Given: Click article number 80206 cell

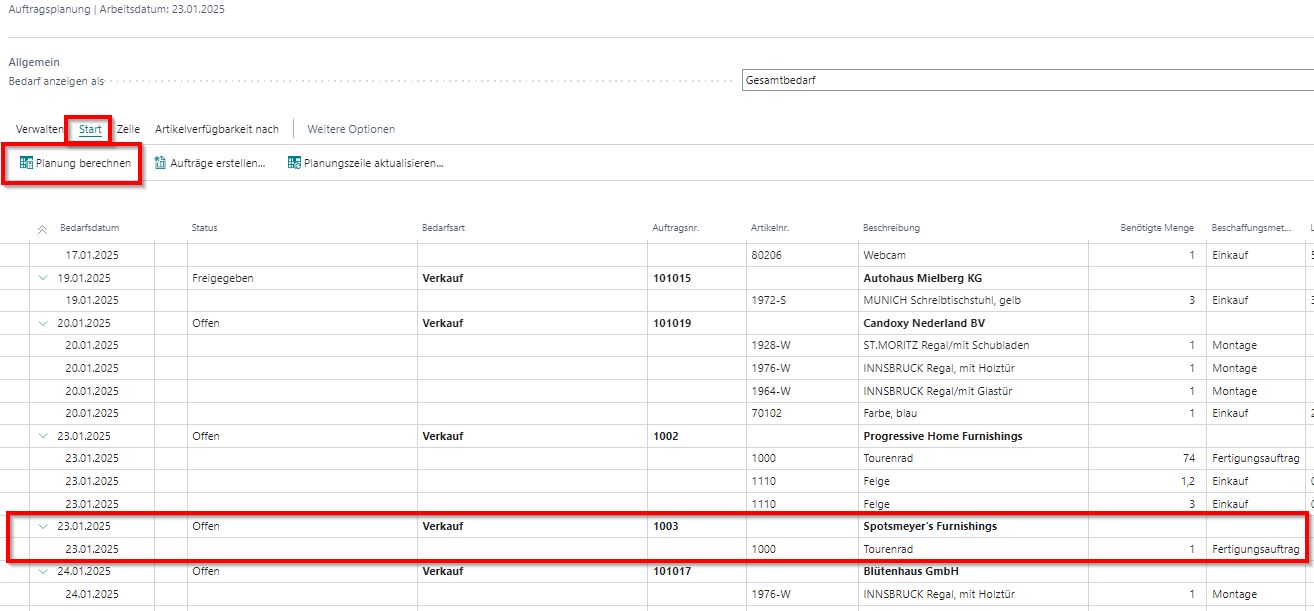Looking at the screenshot, I should [x=766, y=255].
